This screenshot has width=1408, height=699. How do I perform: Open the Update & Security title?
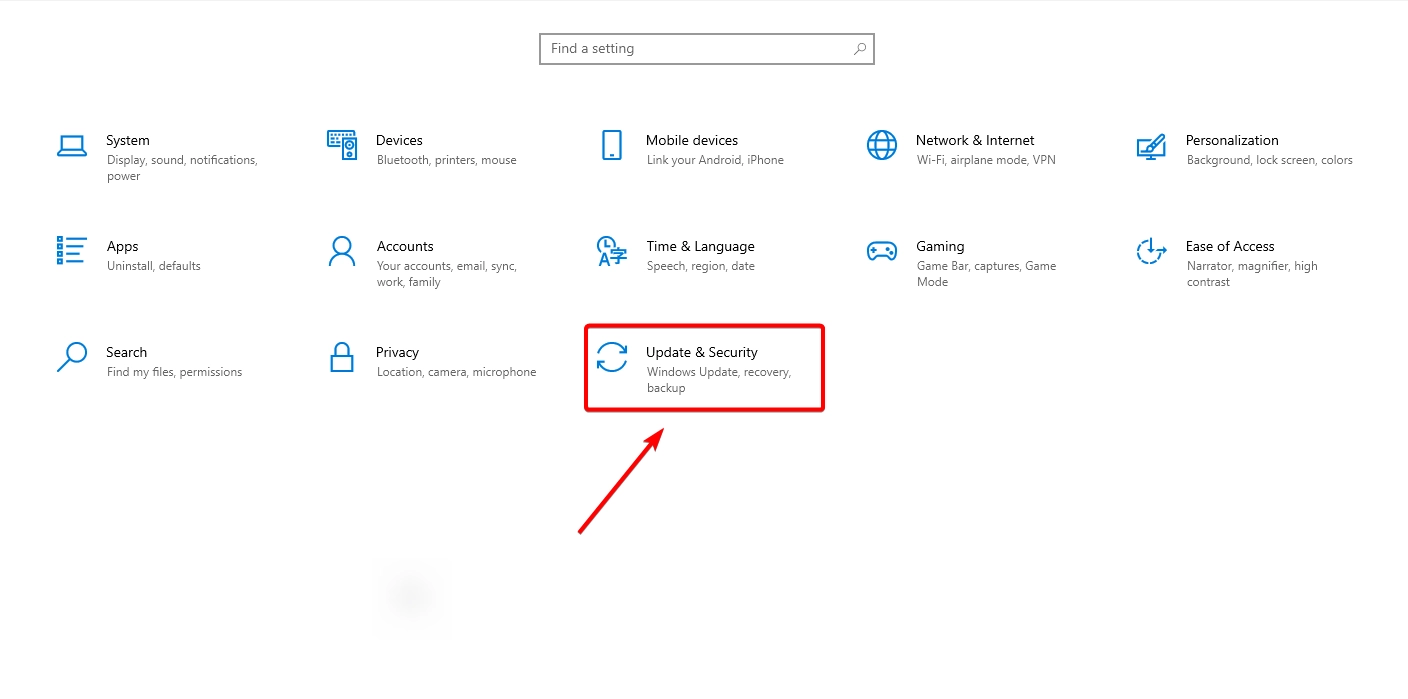702,353
